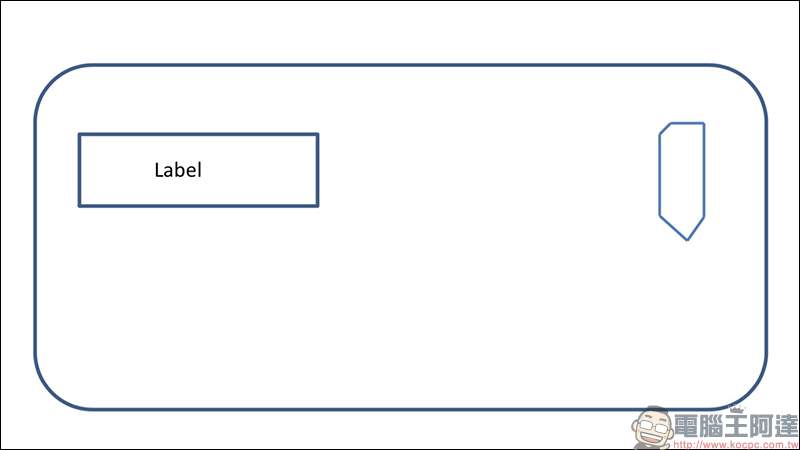Select the top edge of the large rounded rectangle
Viewport: 800px width, 450px height.
[x=401, y=65]
